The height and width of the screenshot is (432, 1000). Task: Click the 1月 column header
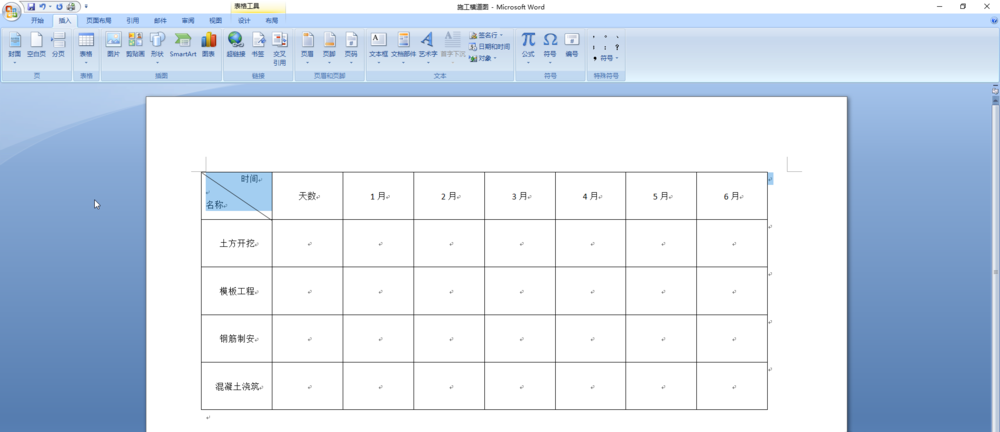(378, 196)
